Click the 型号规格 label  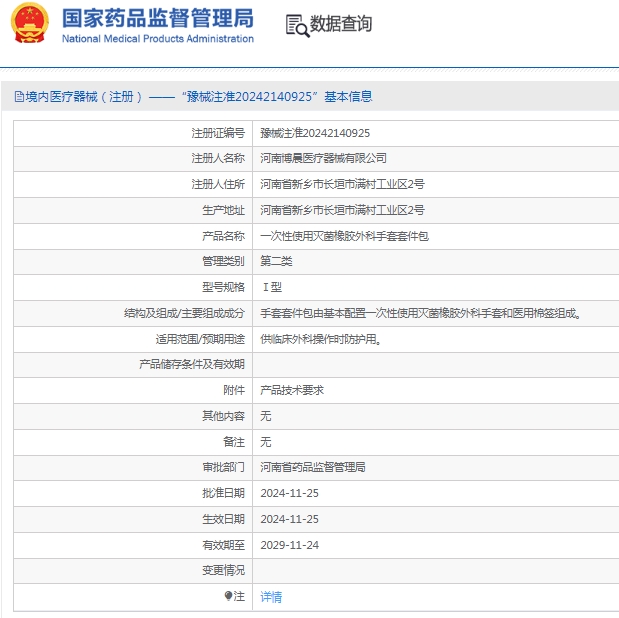coord(223,287)
